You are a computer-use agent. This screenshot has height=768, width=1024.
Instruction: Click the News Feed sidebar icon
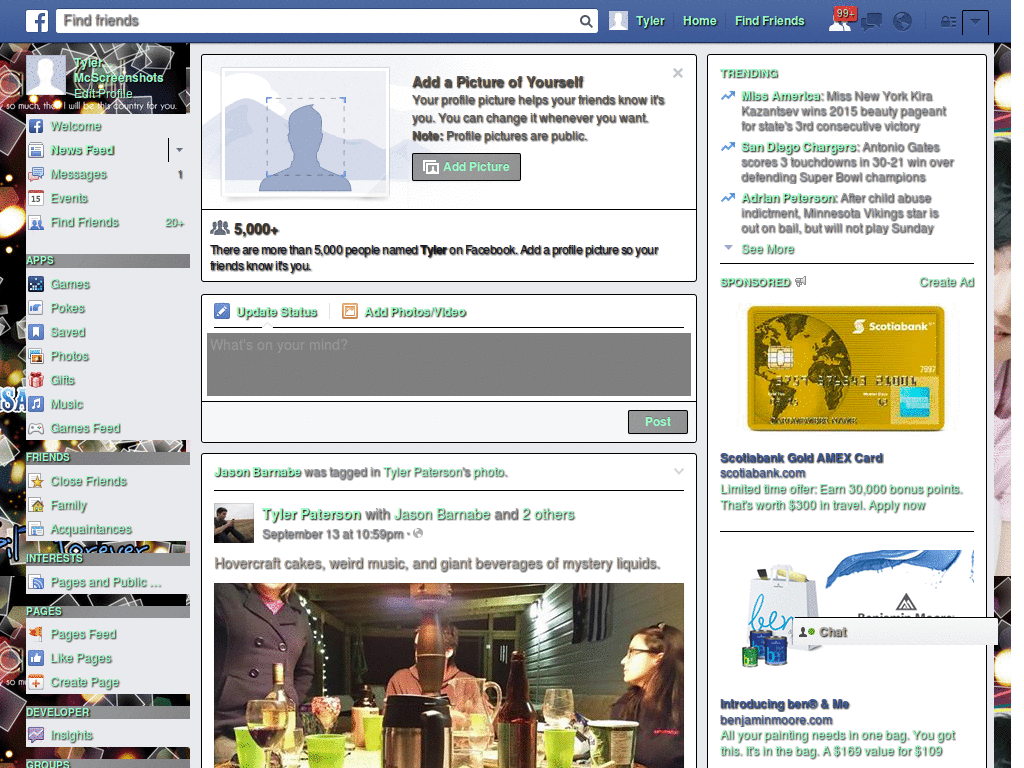(36, 150)
